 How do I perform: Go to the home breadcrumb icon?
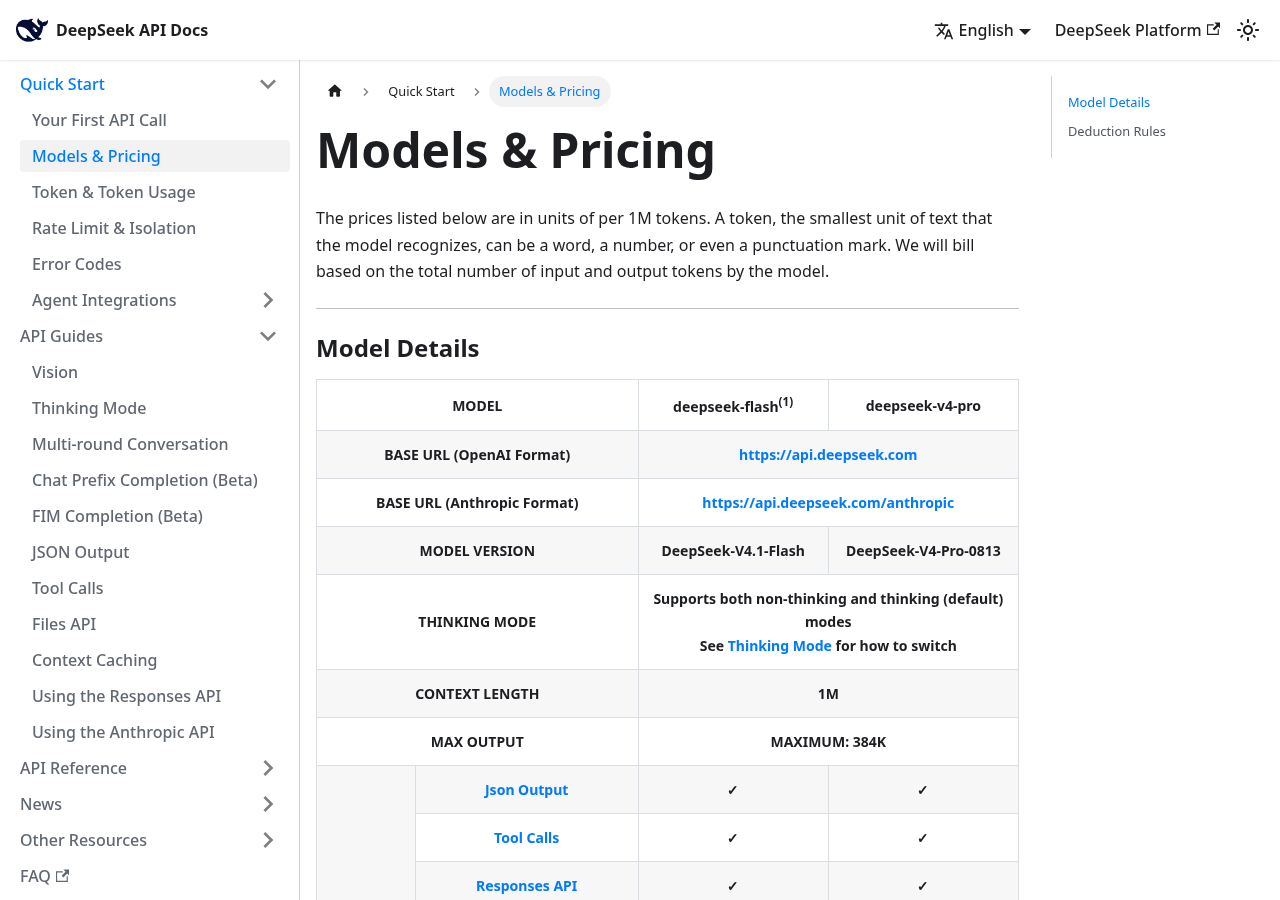pos(335,91)
